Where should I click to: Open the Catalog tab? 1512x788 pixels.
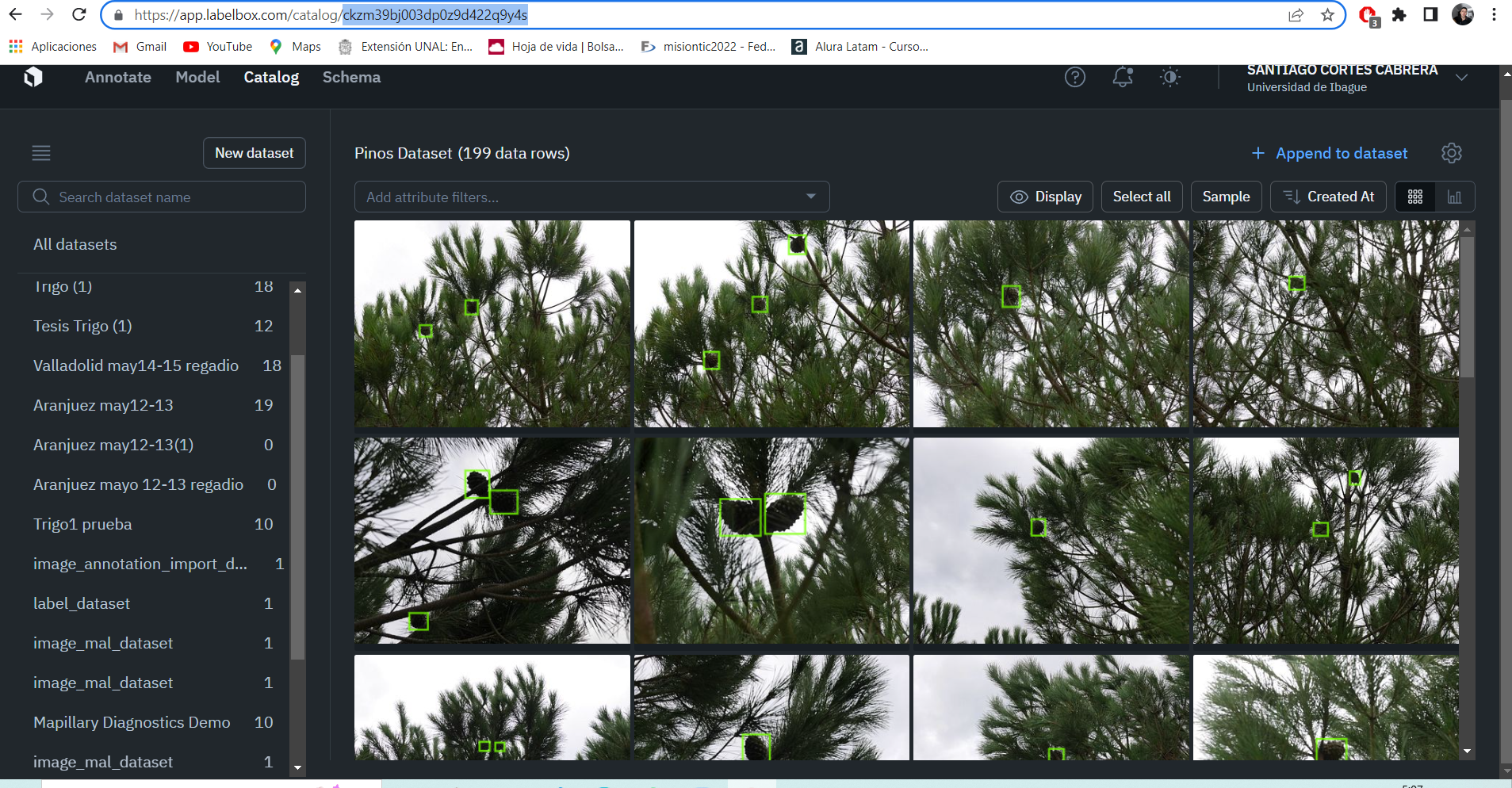point(271,77)
